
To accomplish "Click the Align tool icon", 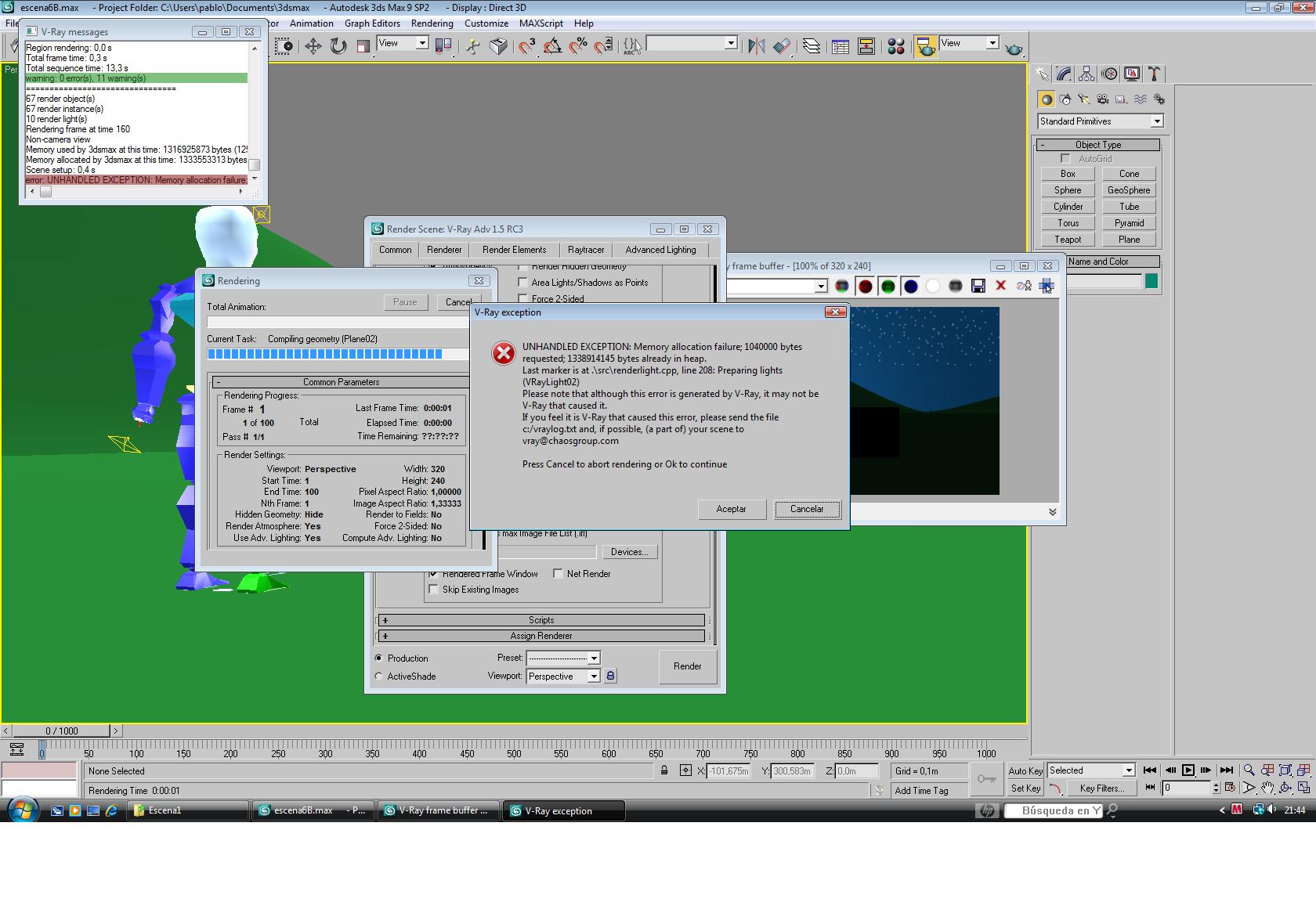I will click(781, 46).
